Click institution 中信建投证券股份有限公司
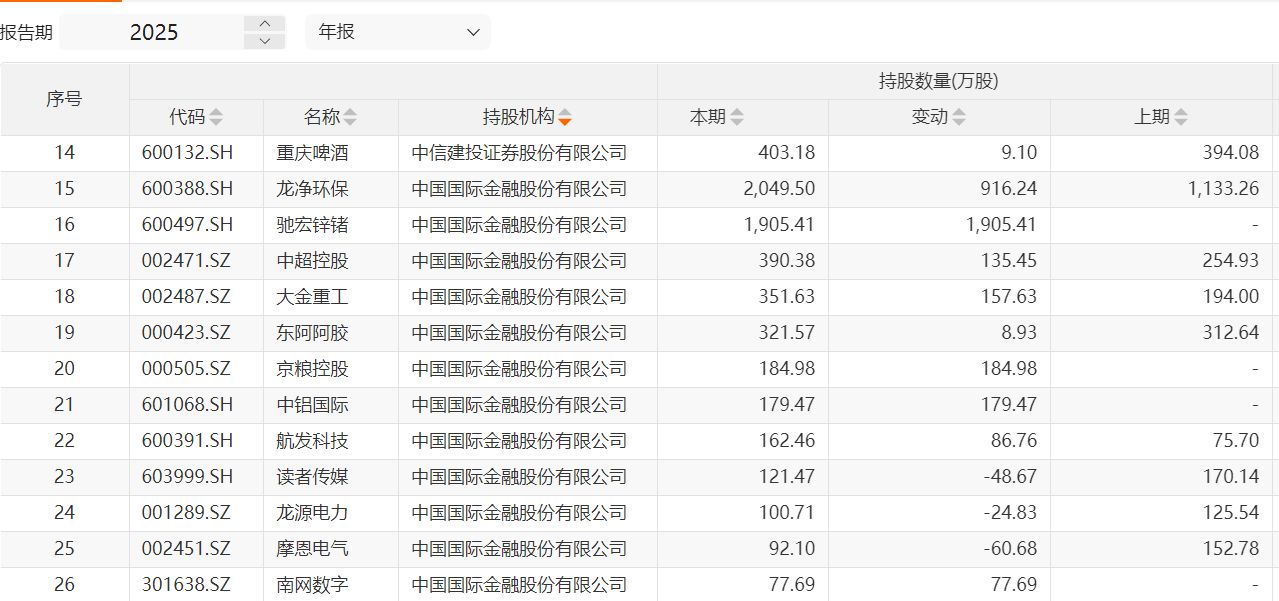 pos(519,153)
